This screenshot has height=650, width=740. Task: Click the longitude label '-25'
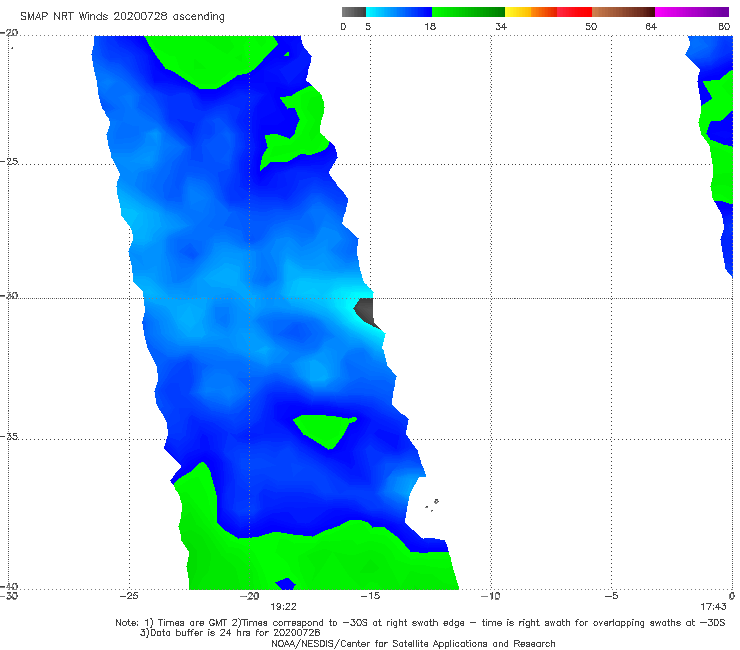click(x=129, y=596)
